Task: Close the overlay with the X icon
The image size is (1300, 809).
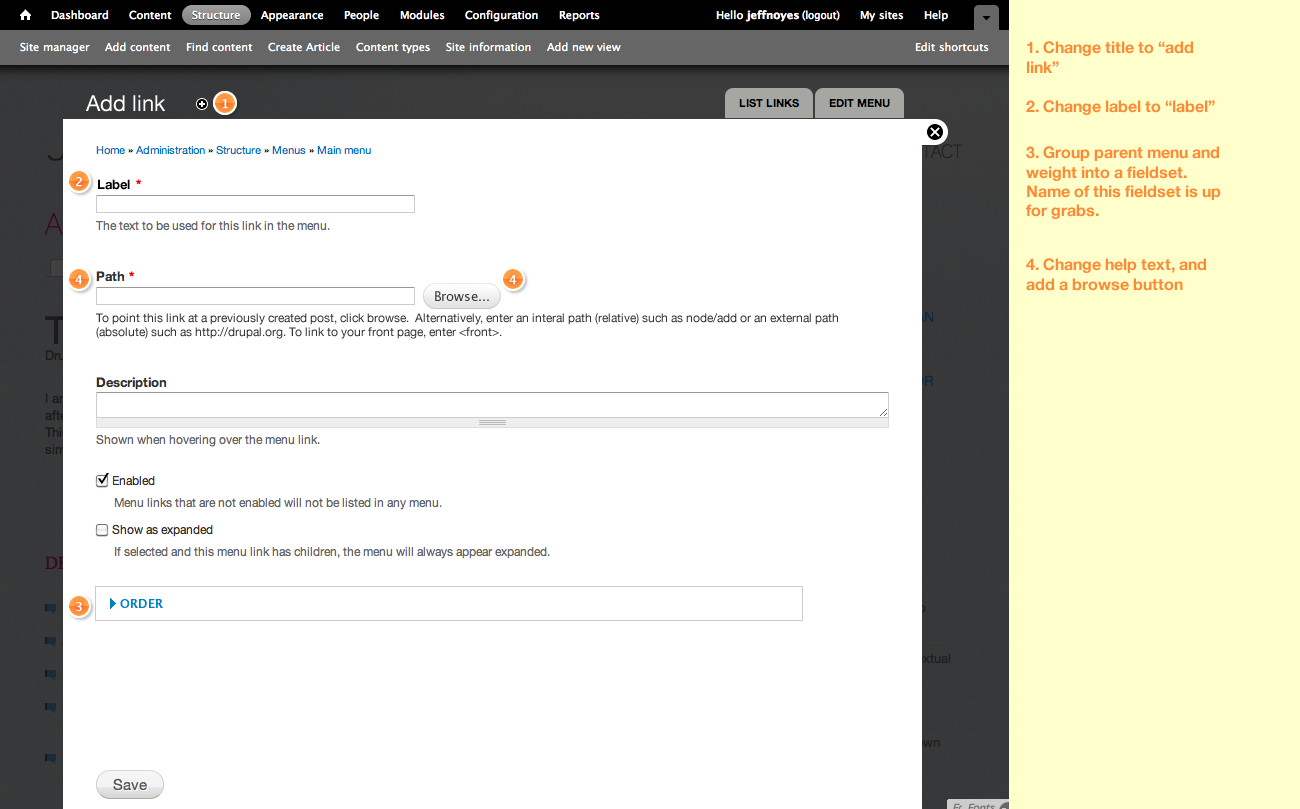Action: [x=935, y=132]
